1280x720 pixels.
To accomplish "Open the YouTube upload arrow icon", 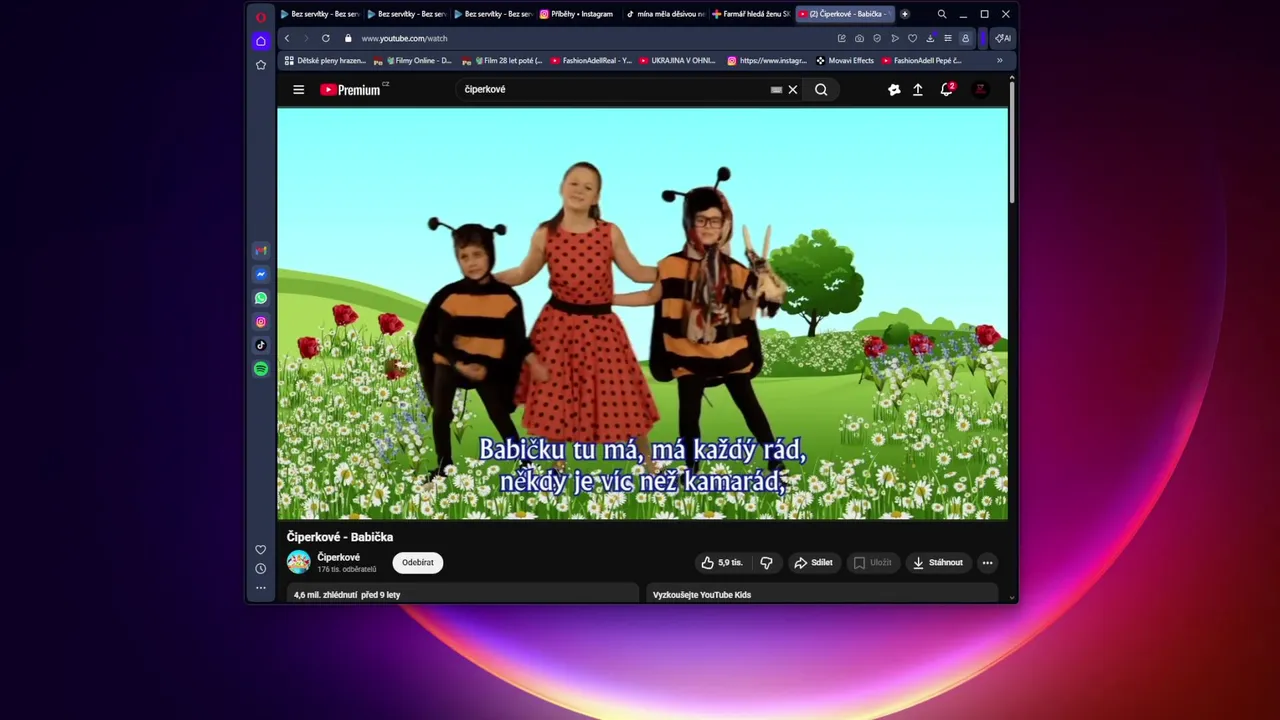I will point(918,89).
